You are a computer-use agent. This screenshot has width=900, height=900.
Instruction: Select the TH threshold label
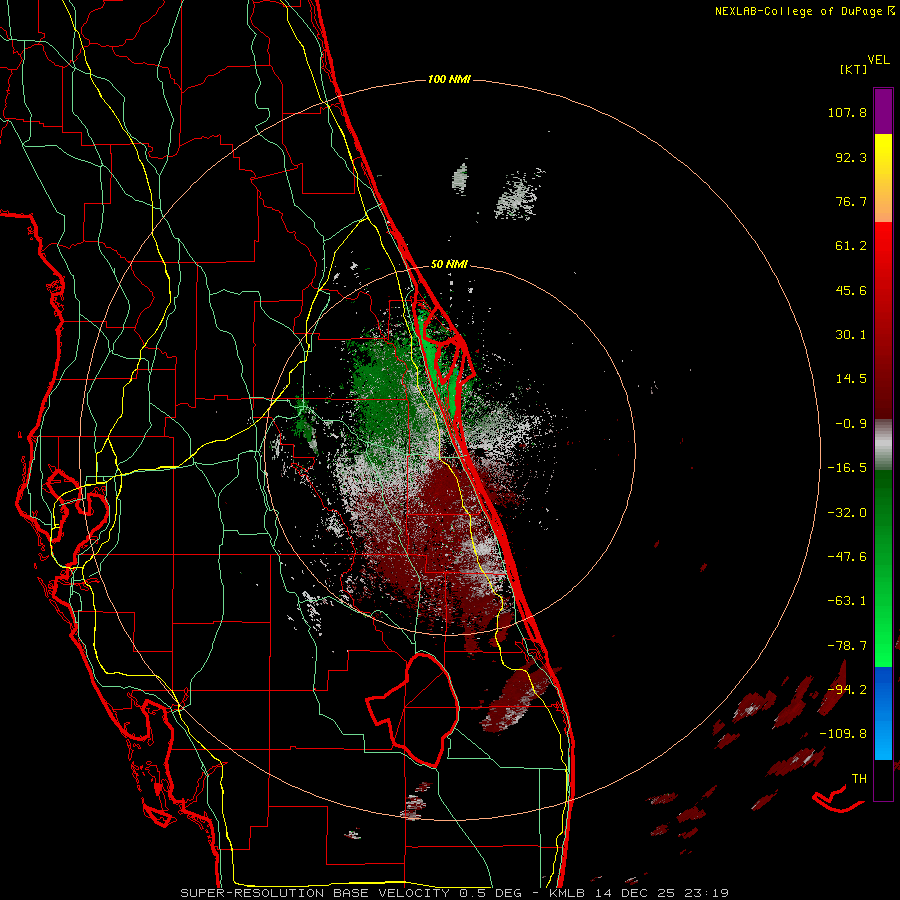click(859, 779)
